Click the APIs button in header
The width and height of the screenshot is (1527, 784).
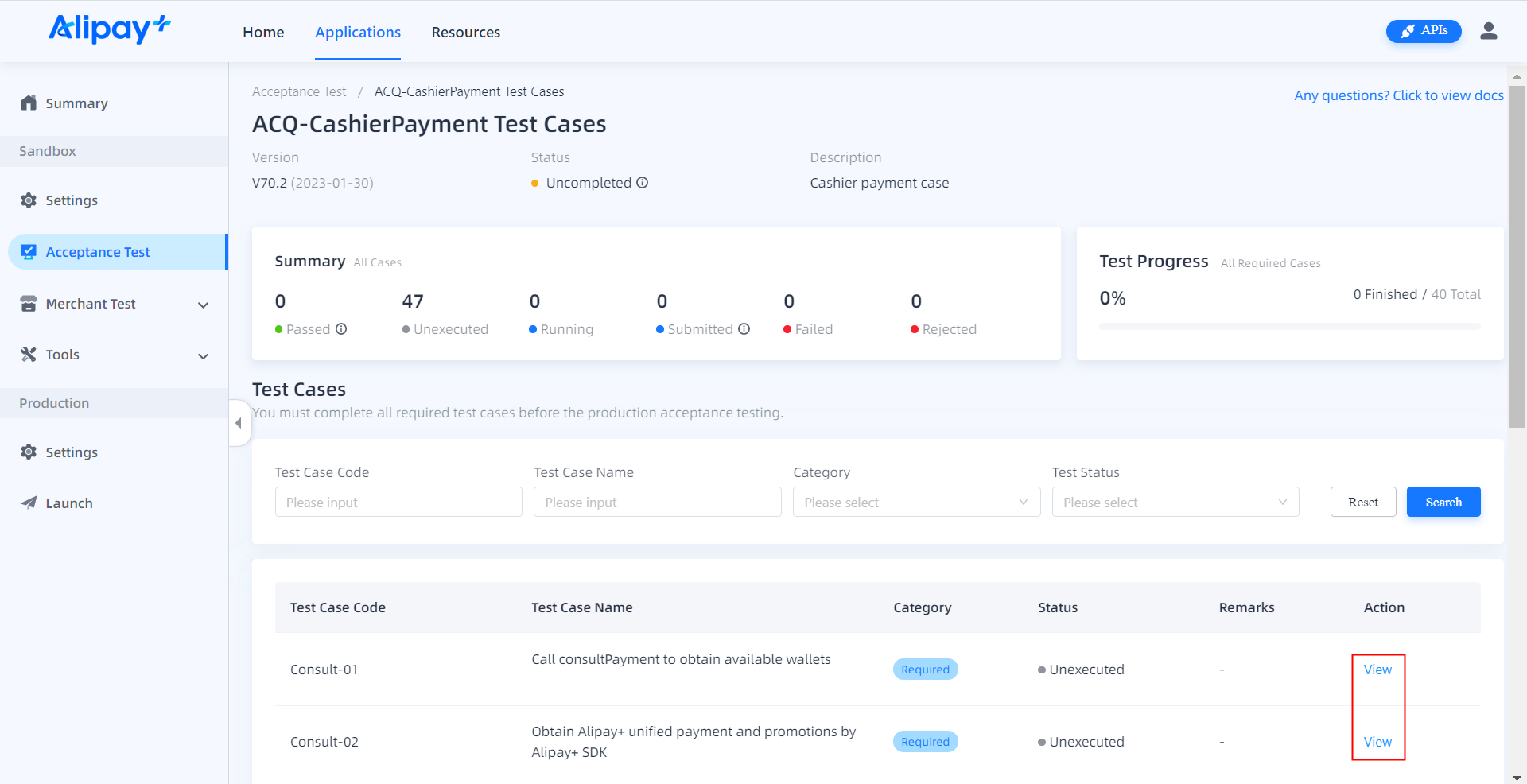(1423, 31)
